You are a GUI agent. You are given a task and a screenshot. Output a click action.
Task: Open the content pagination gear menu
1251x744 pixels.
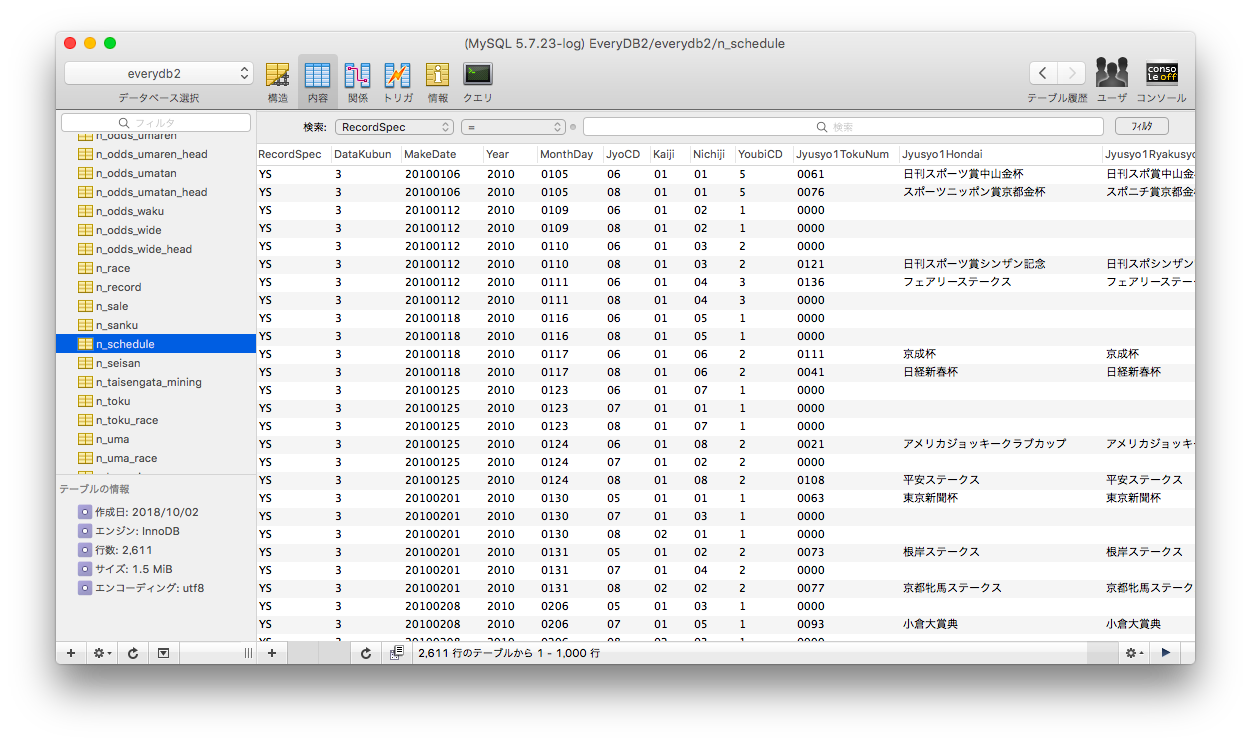coord(1134,653)
